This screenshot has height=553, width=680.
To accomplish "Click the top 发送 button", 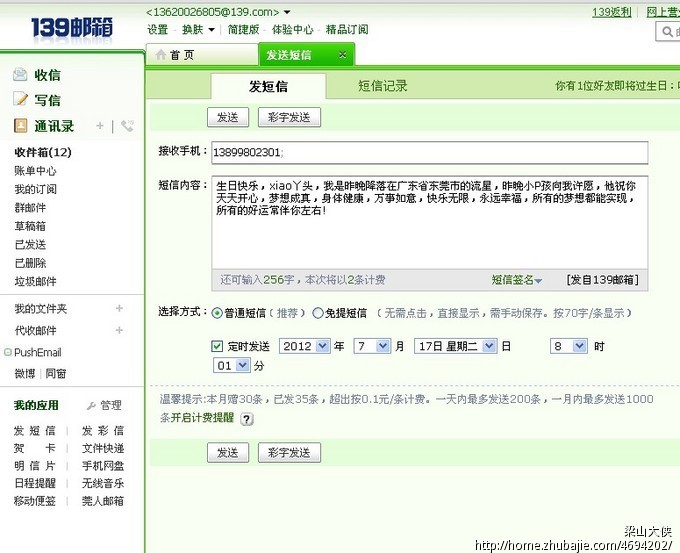I will click(x=228, y=117).
